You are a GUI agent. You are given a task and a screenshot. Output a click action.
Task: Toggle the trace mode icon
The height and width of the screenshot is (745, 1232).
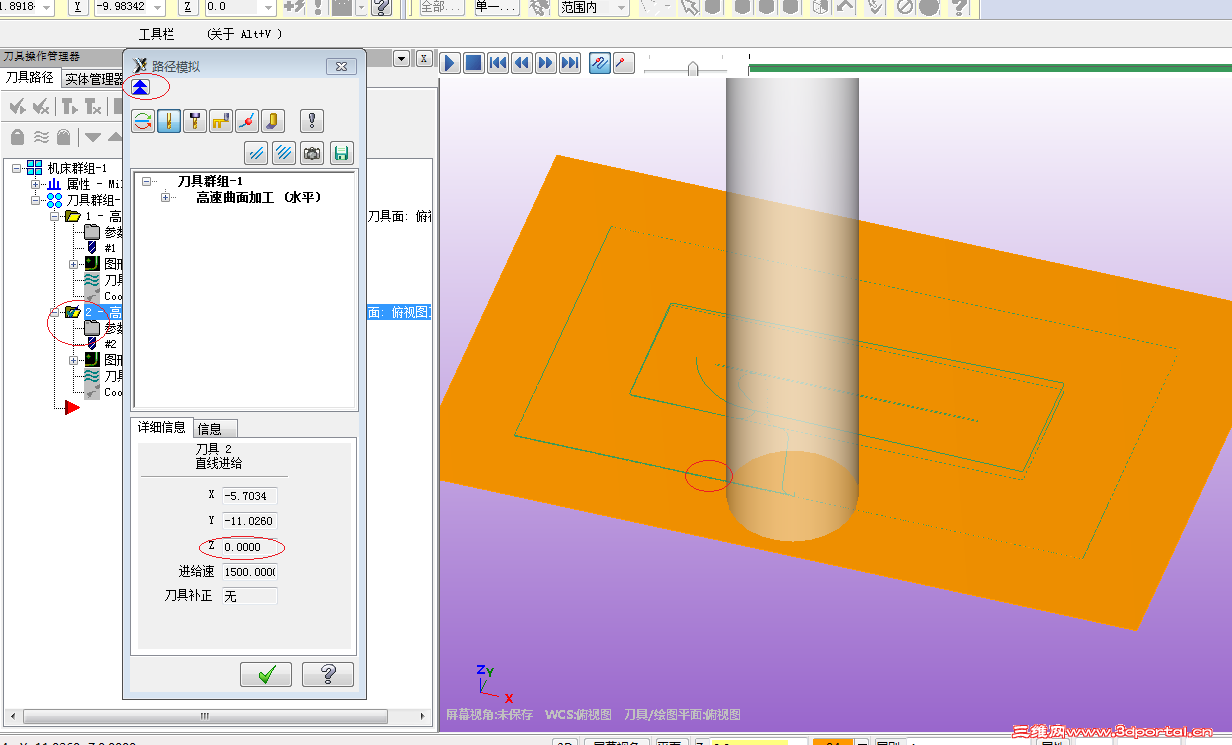click(x=600, y=63)
